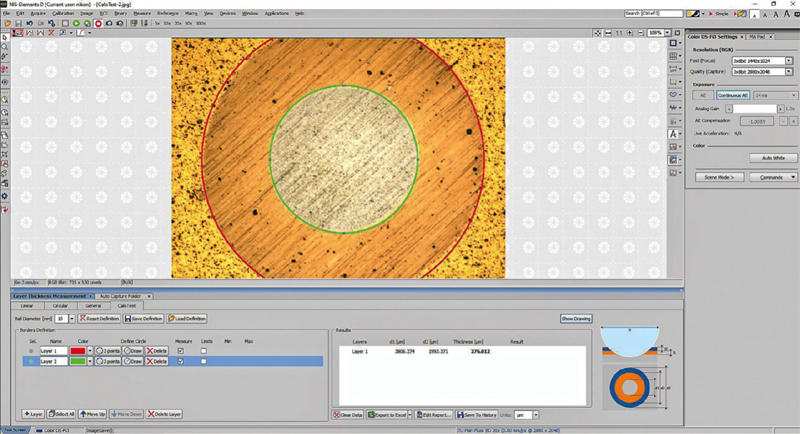
Task: Click the red stop/record circle icon
Action: pyautogui.click(x=98, y=23)
